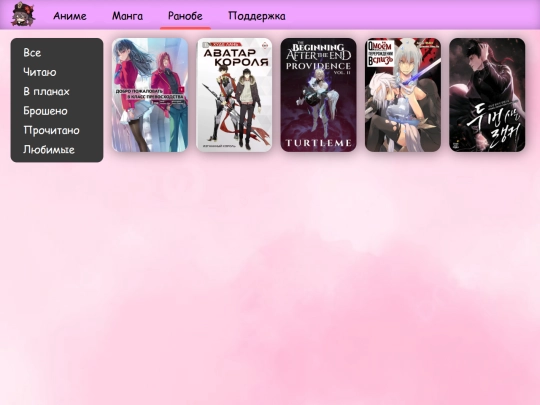Select the Ранобе tab
Image resolution: width=540 pixels, height=405 pixels.
point(185,16)
